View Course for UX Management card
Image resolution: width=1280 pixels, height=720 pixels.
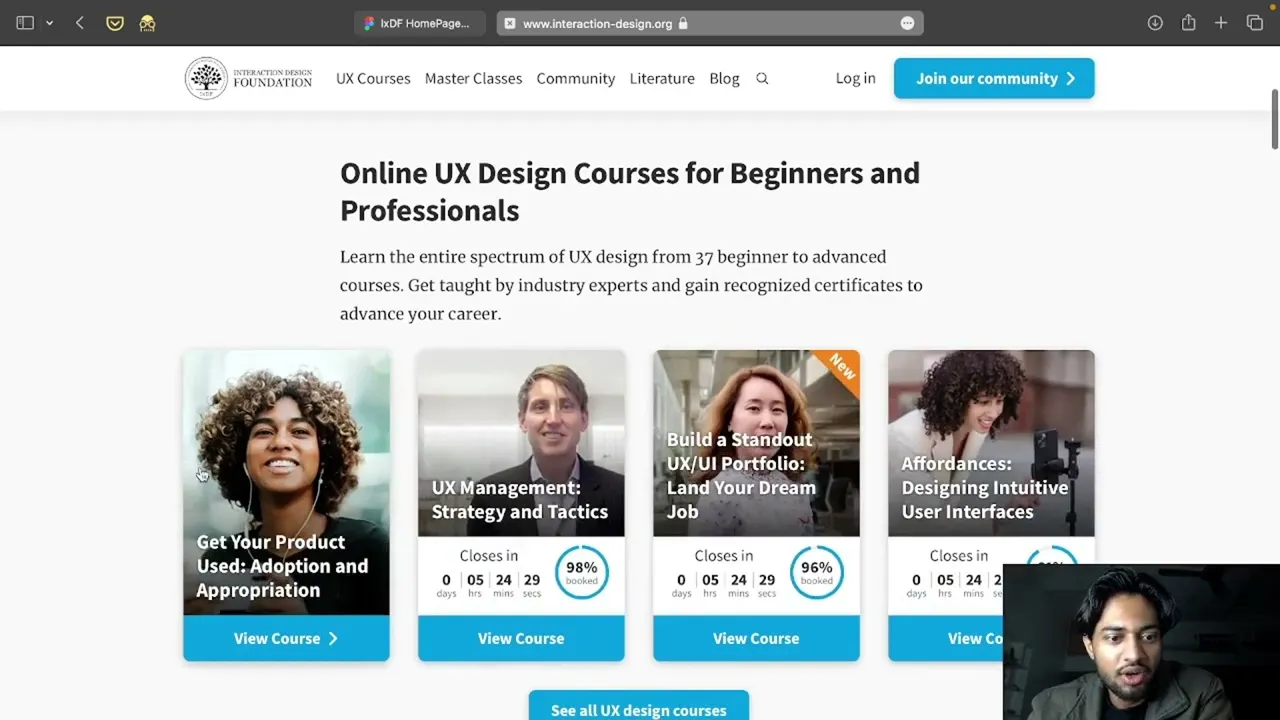coord(521,638)
